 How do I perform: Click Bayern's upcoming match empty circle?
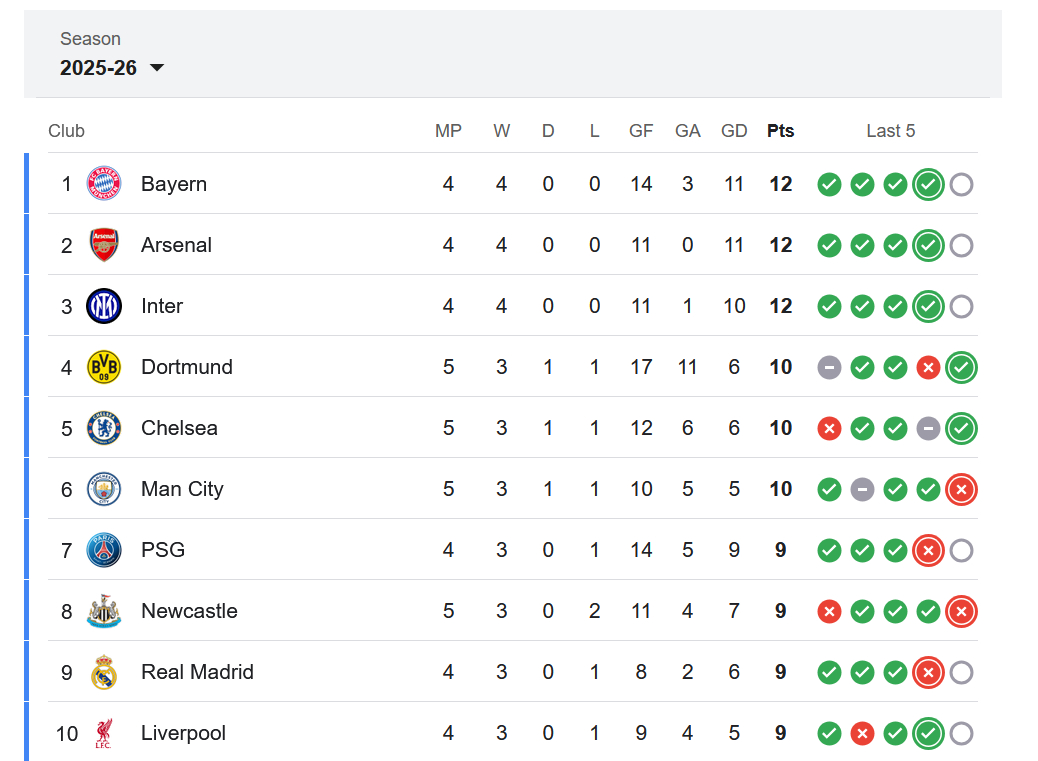tap(961, 184)
